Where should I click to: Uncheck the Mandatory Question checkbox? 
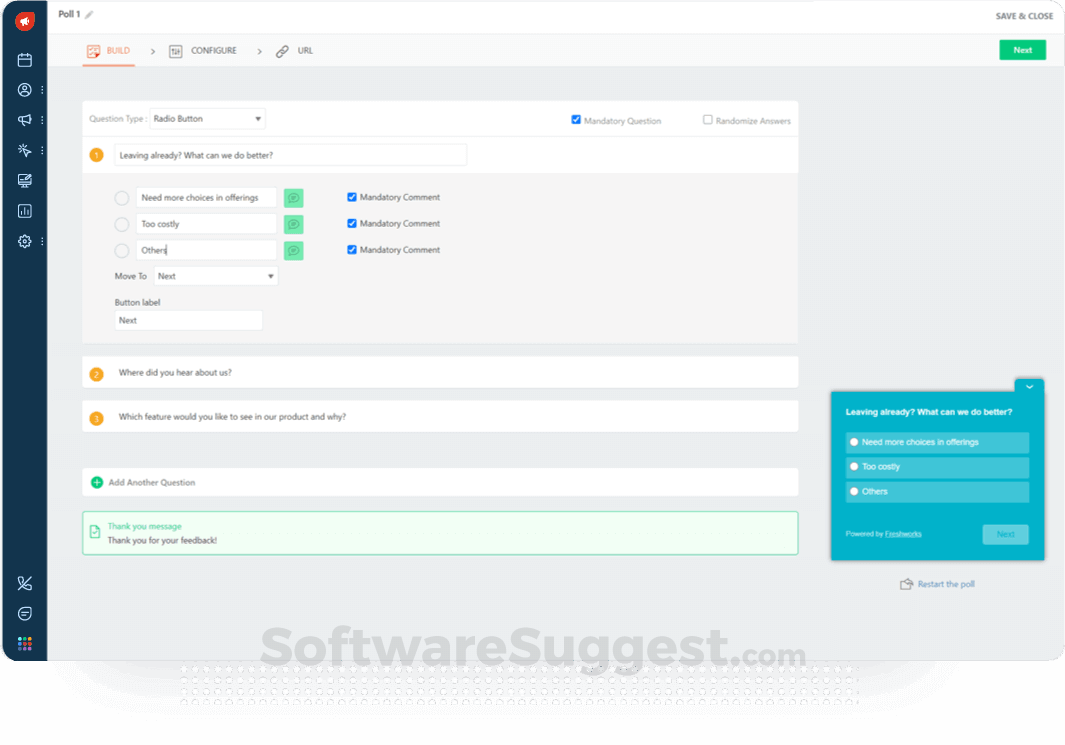576,120
